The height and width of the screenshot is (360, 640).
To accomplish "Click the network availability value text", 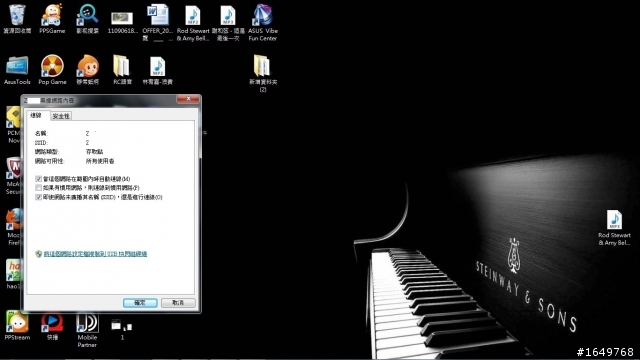I will [x=100, y=161].
